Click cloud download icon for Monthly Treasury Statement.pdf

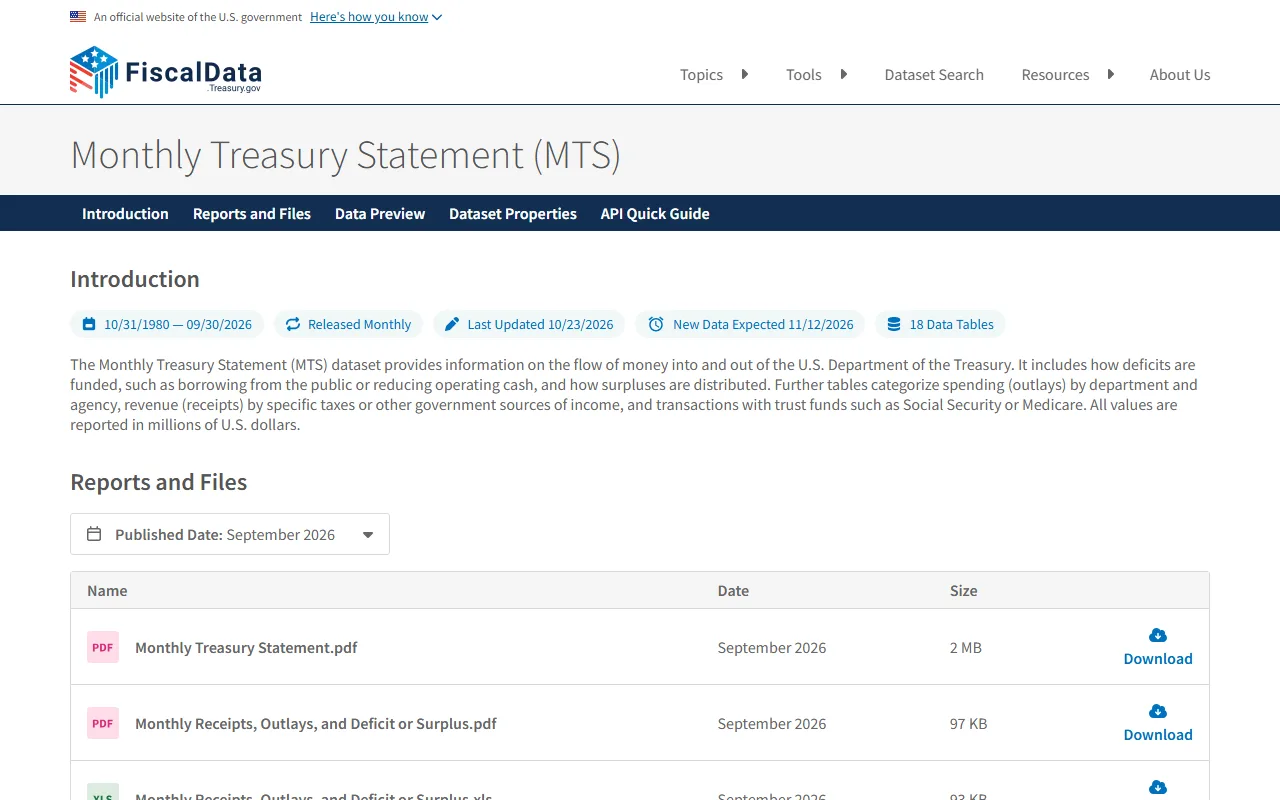coord(1158,635)
